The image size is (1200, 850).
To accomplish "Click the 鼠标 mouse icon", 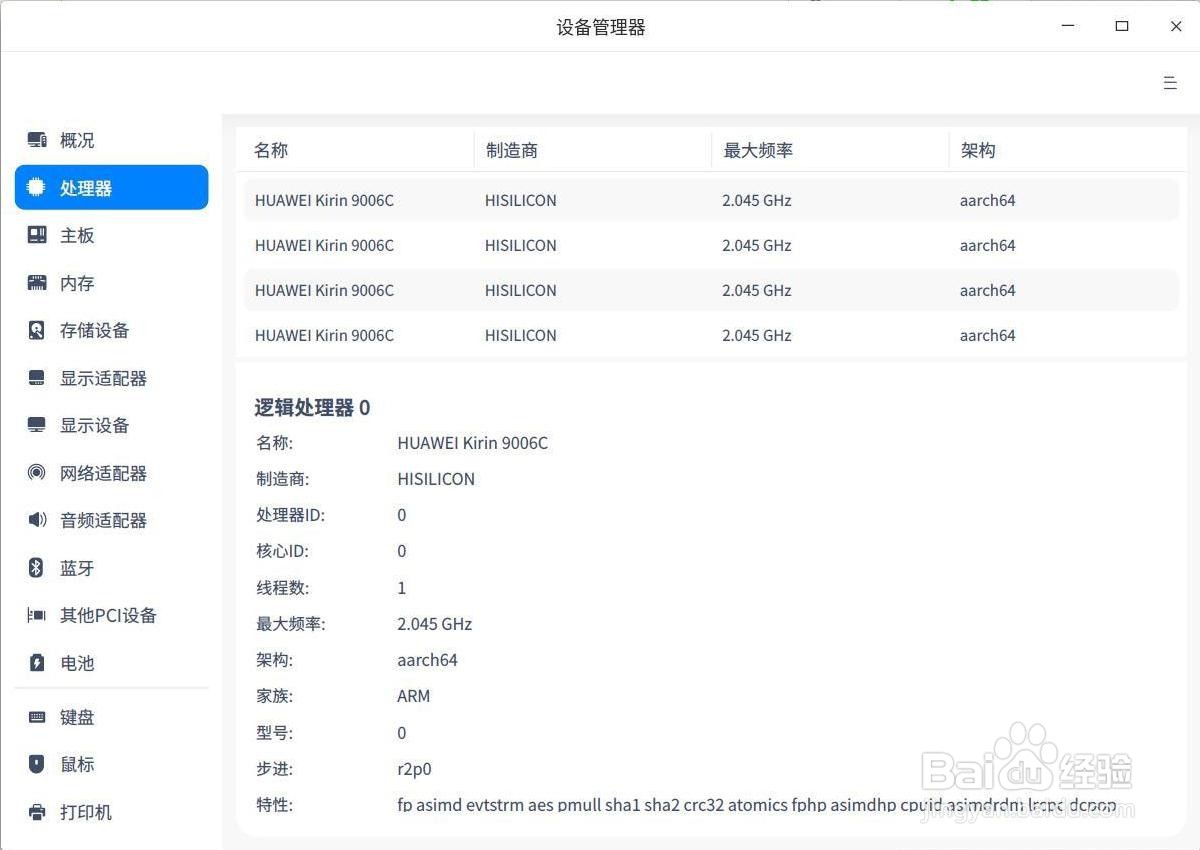I will (37, 764).
